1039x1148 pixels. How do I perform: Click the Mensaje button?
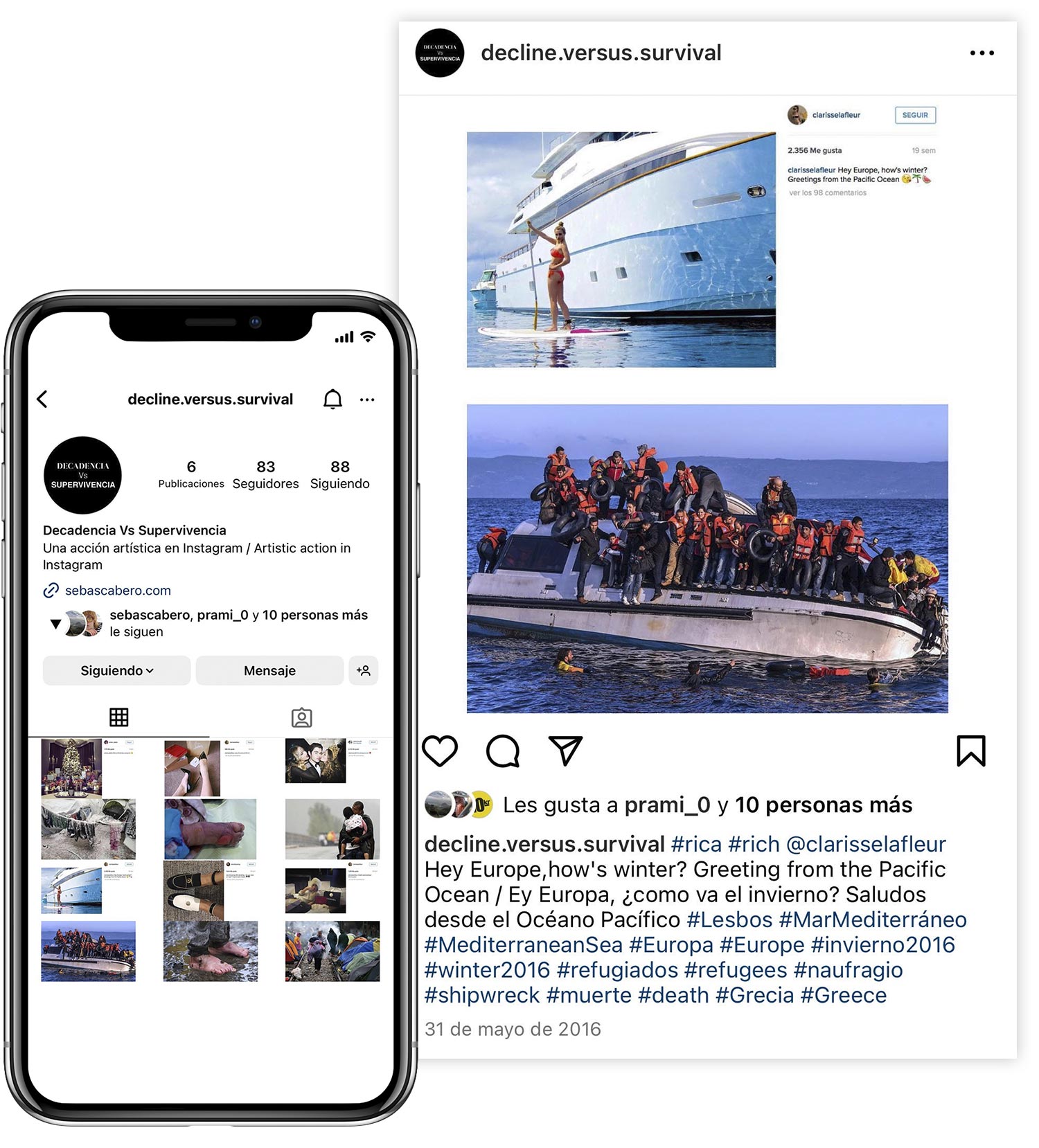[x=269, y=670]
